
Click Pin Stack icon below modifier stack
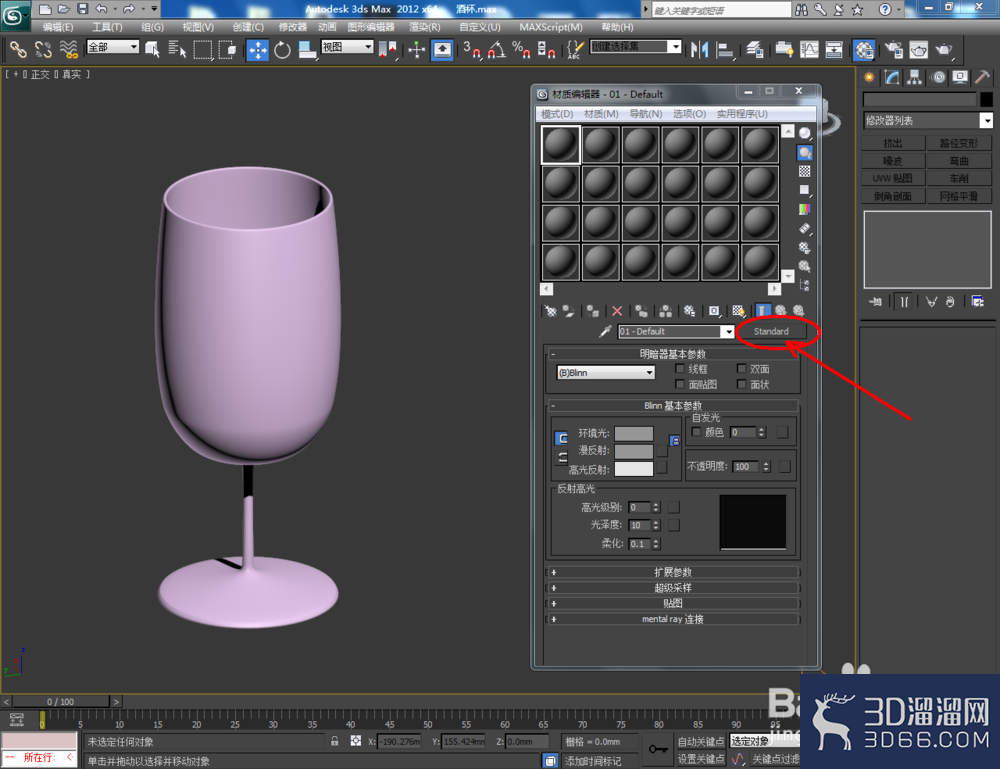coord(875,302)
